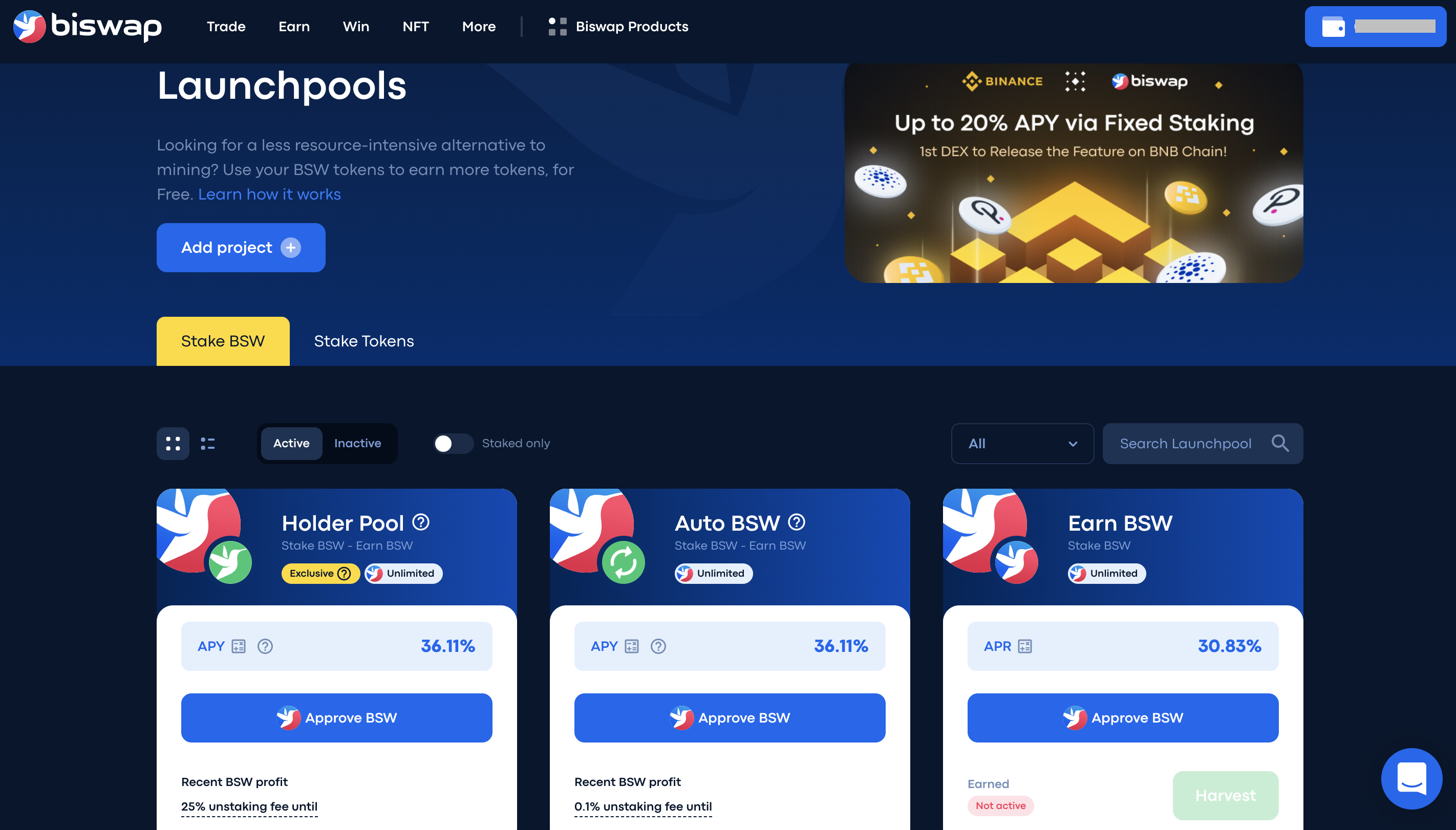Open the Biswap Products menu
The image size is (1456, 830).
click(618, 26)
